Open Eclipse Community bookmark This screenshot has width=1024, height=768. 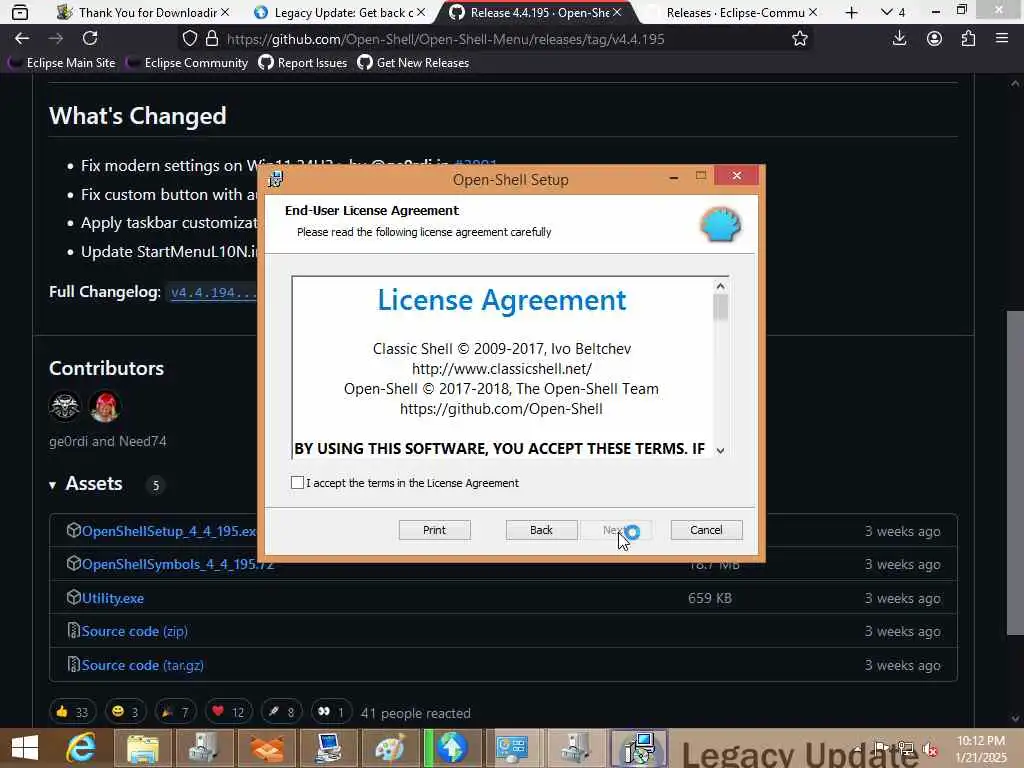[x=188, y=63]
